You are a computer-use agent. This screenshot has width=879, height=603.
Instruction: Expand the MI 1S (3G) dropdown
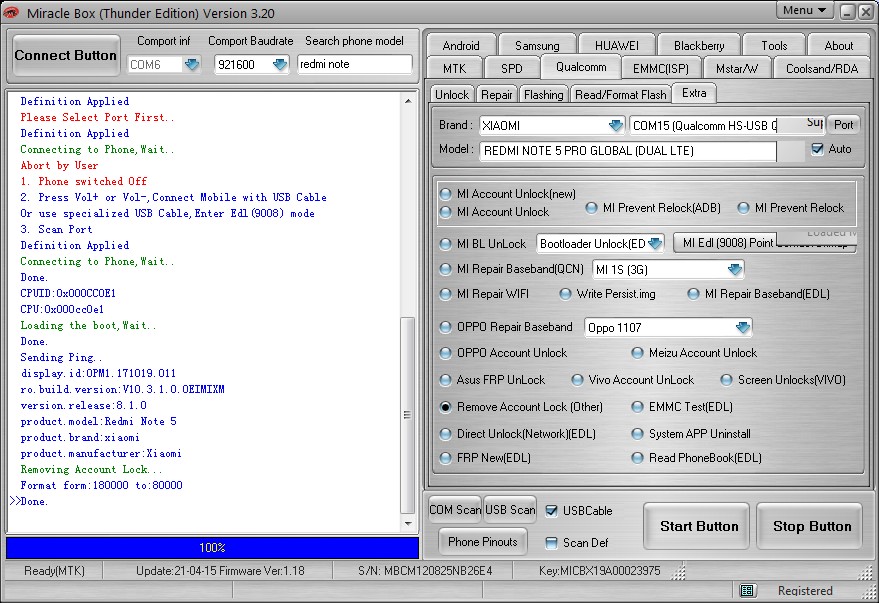click(x=734, y=270)
